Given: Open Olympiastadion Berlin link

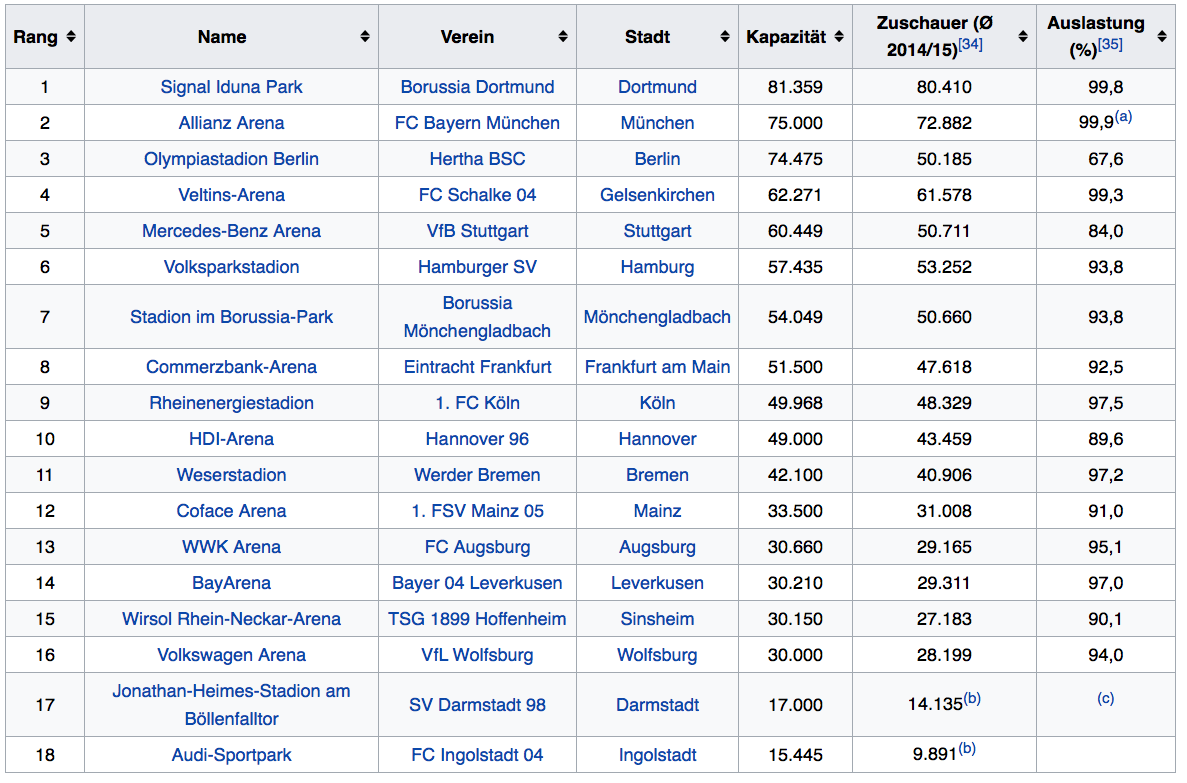Looking at the screenshot, I should pyautogui.click(x=231, y=159).
